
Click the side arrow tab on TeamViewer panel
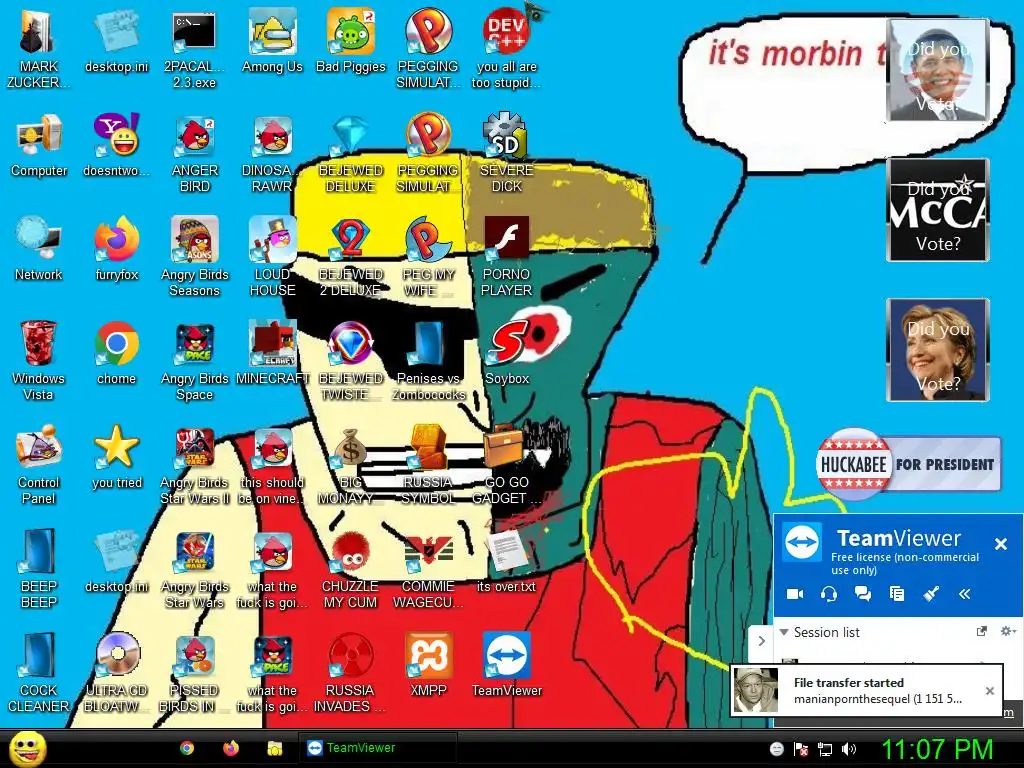click(x=761, y=641)
